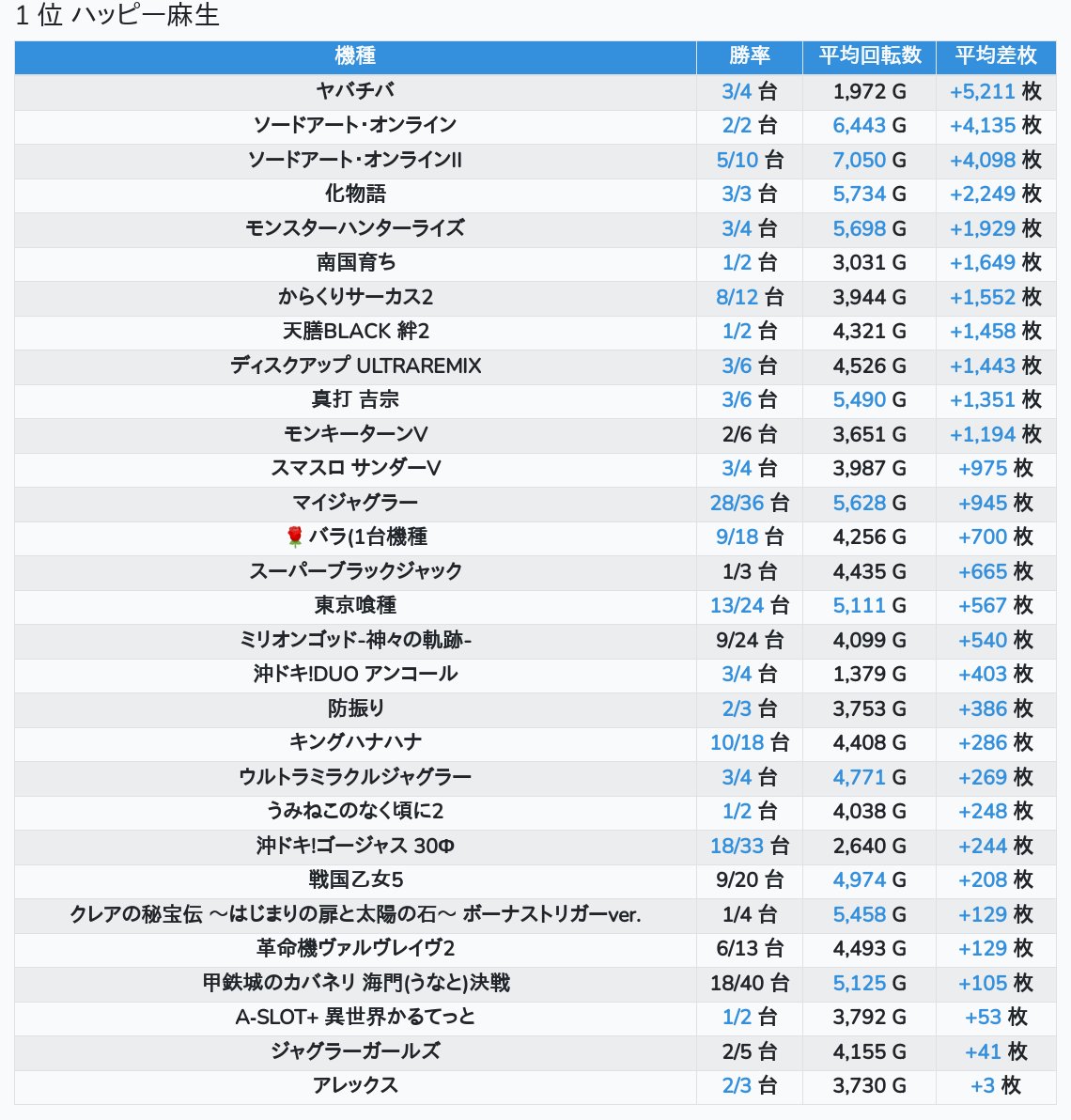
Task: Open the 4,771 G link
Action: [859, 777]
